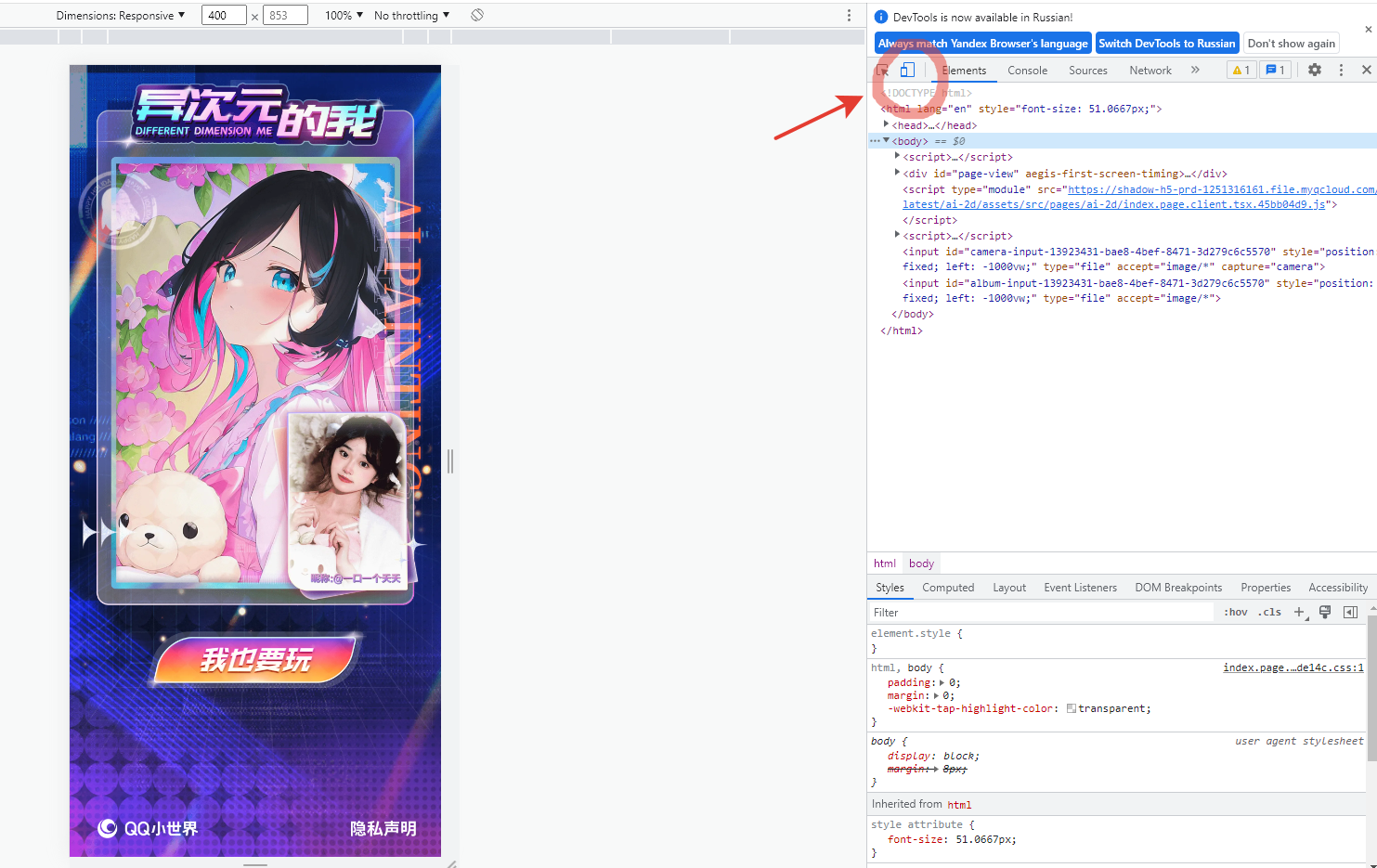Open the 隐私声明 privacy link

(383, 828)
